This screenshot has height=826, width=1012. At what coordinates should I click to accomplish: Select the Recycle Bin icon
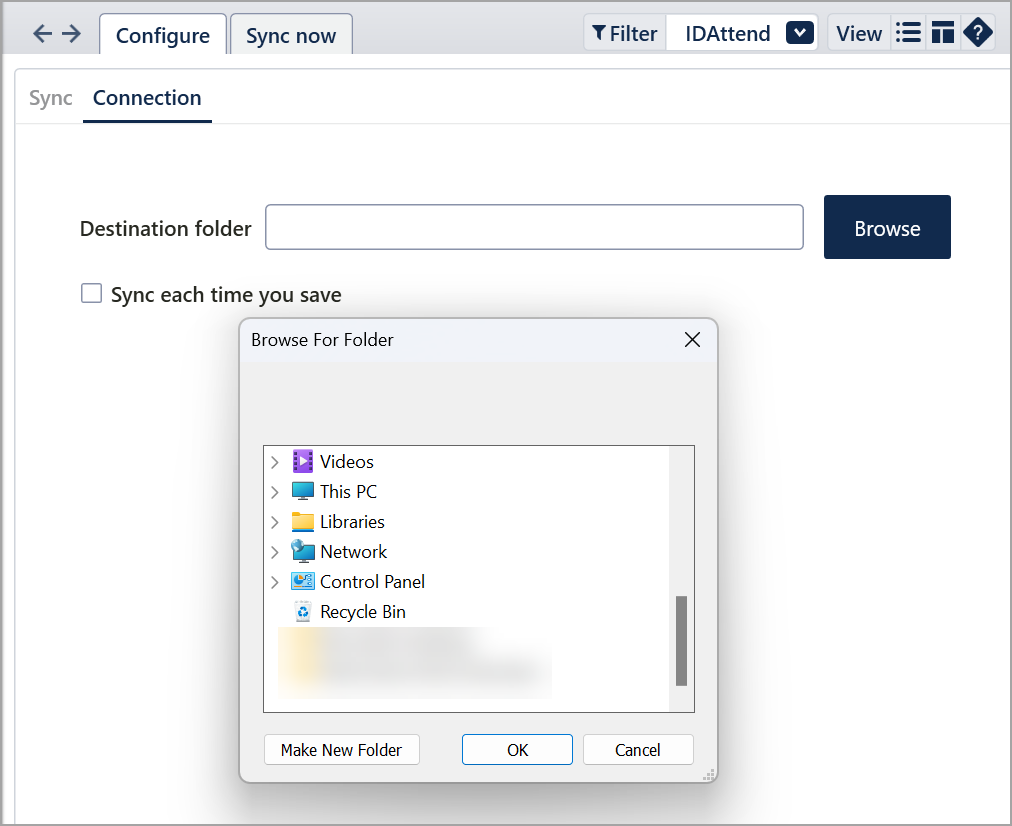[x=302, y=612]
